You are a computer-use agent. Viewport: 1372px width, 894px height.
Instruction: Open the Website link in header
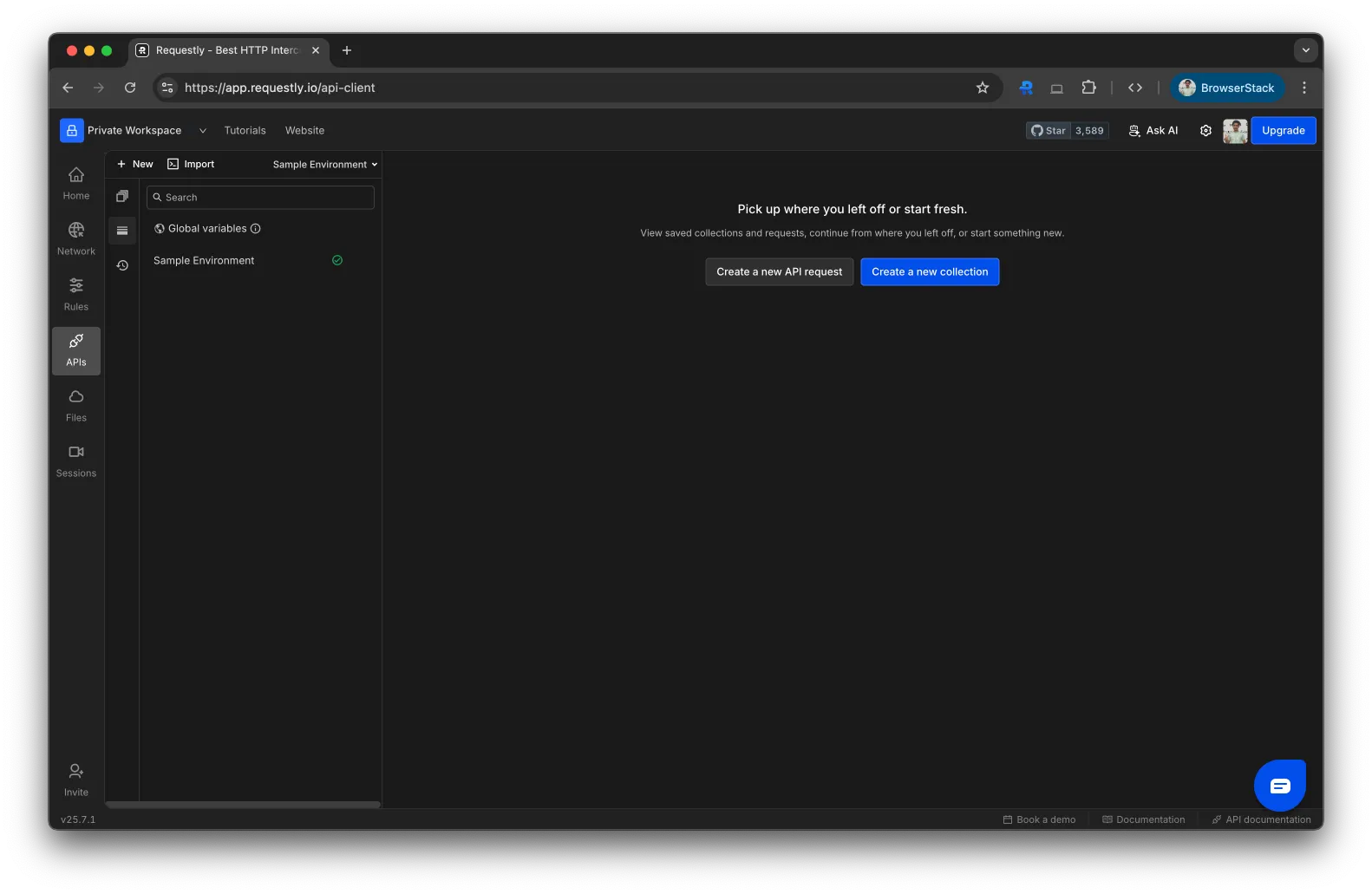[x=304, y=131]
